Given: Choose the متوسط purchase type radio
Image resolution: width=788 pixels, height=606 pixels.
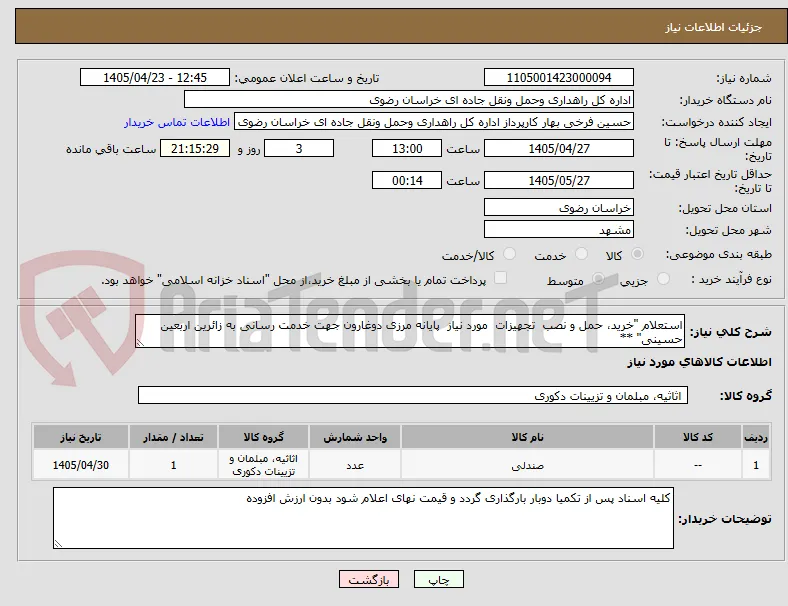Looking at the screenshot, I should click(x=598, y=278).
